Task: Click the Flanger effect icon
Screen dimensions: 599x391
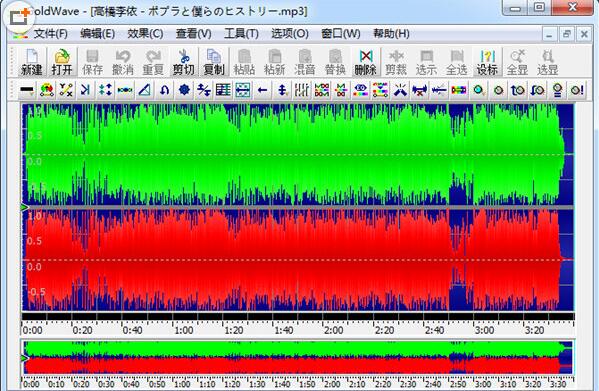Action: (x=125, y=90)
